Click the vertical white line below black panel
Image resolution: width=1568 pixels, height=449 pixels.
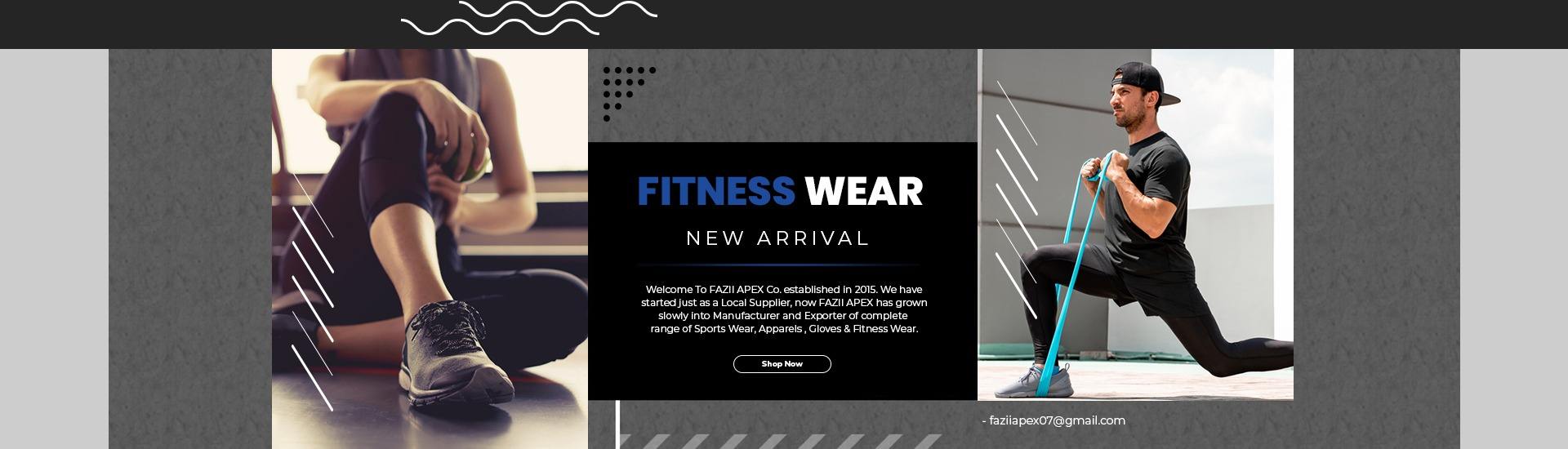click(x=617, y=425)
